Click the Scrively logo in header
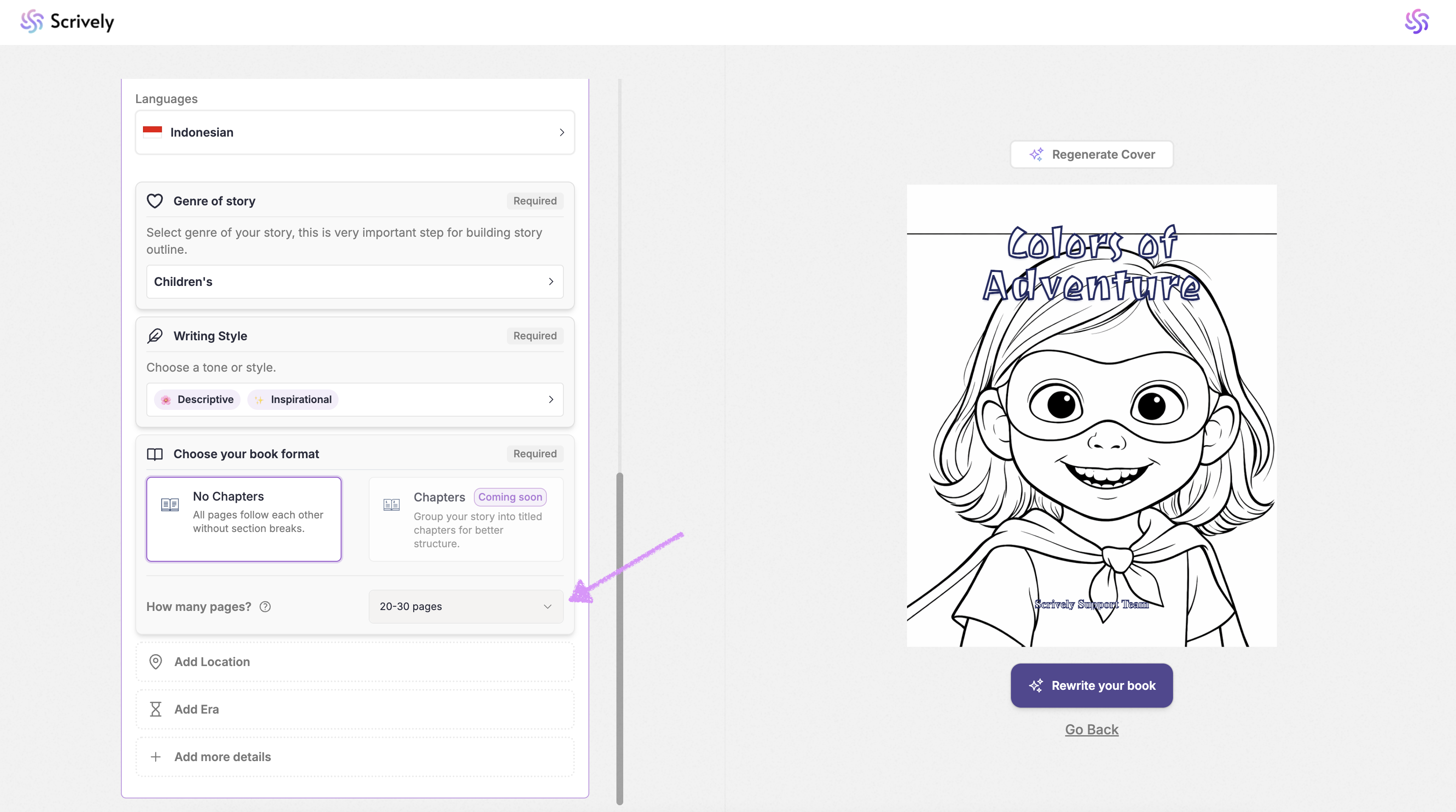 click(67, 22)
